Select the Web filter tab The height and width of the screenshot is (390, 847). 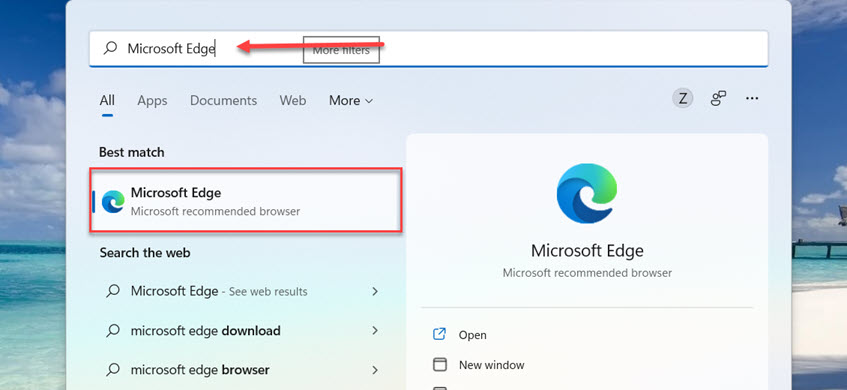click(x=293, y=100)
